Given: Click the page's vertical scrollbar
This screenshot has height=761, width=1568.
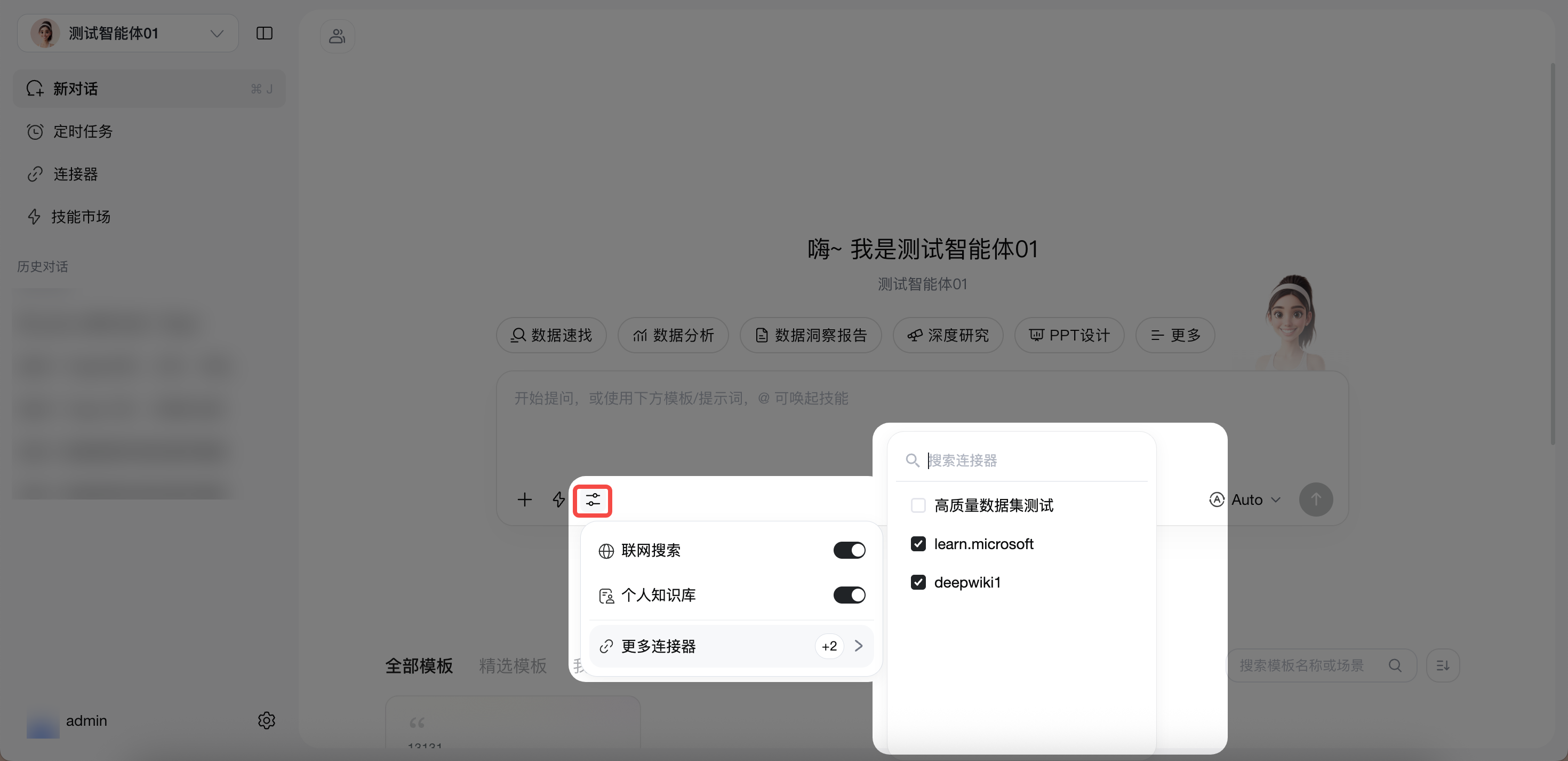Looking at the screenshot, I should point(1553,253).
